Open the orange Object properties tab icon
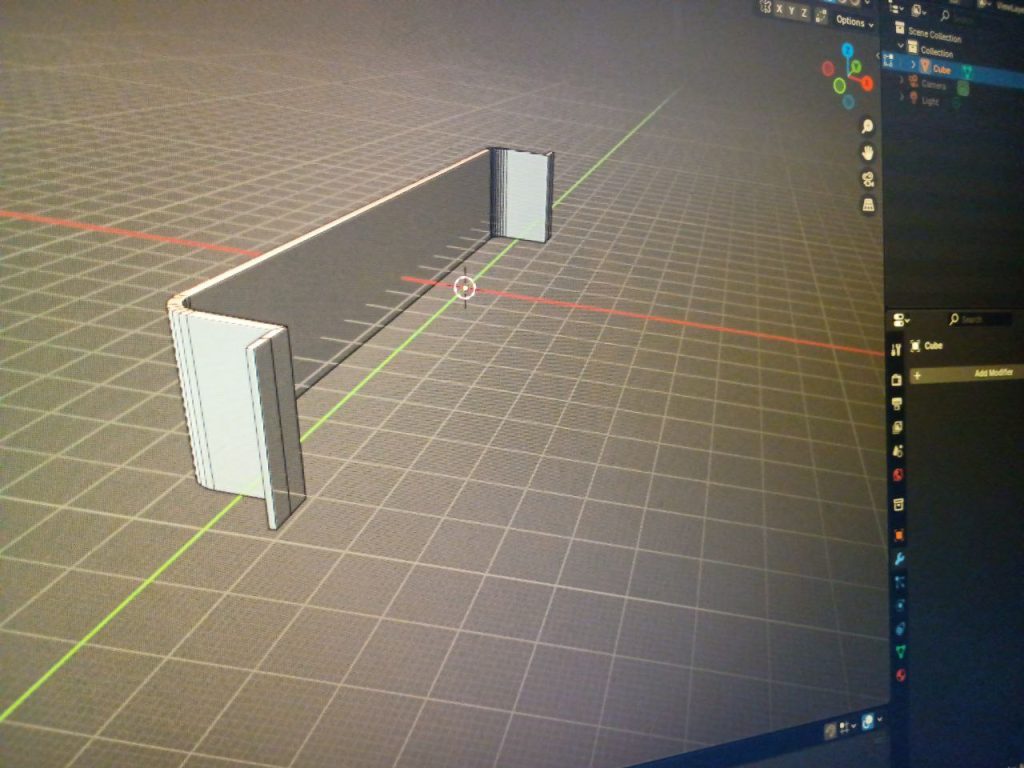Image resolution: width=1024 pixels, height=768 pixels. pyautogui.click(x=899, y=535)
